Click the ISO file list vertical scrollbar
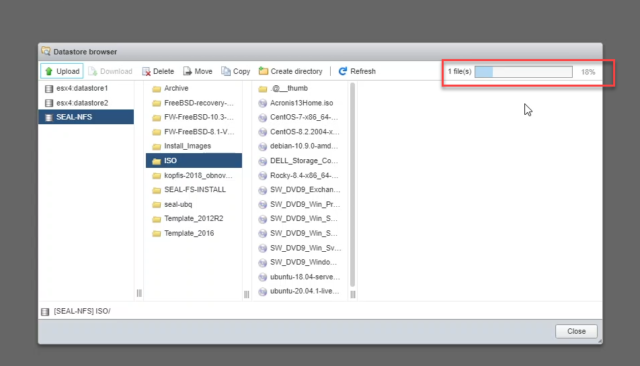Image resolution: width=640 pixels, height=366 pixels. pyautogui.click(x=353, y=184)
